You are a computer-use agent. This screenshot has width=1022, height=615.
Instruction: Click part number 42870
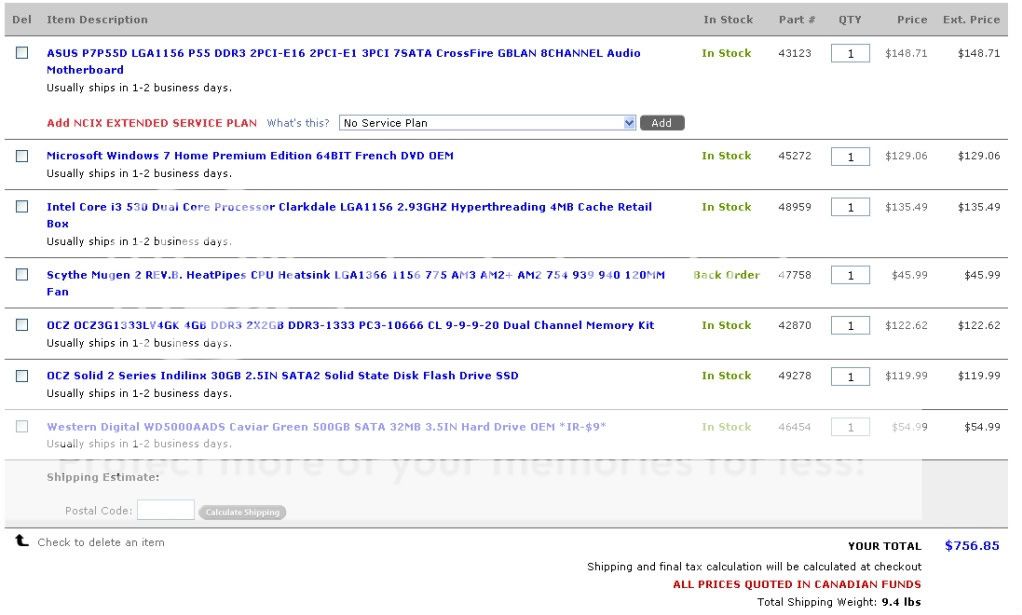pos(795,325)
